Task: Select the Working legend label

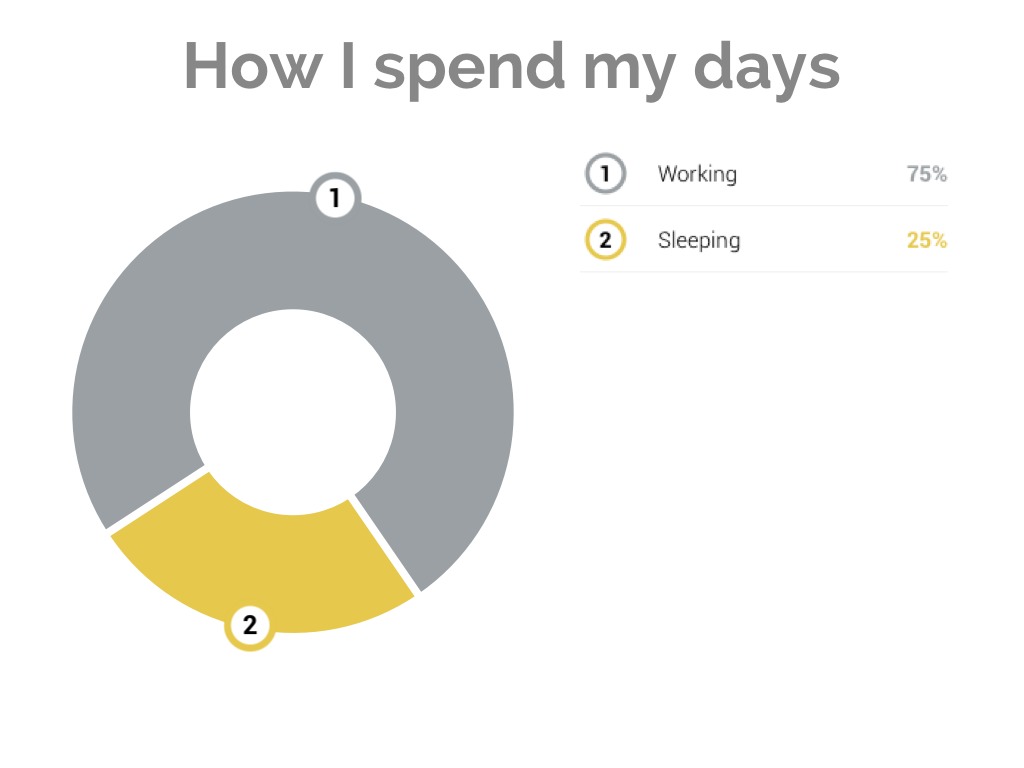Action: pyautogui.click(x=697, y=174)
